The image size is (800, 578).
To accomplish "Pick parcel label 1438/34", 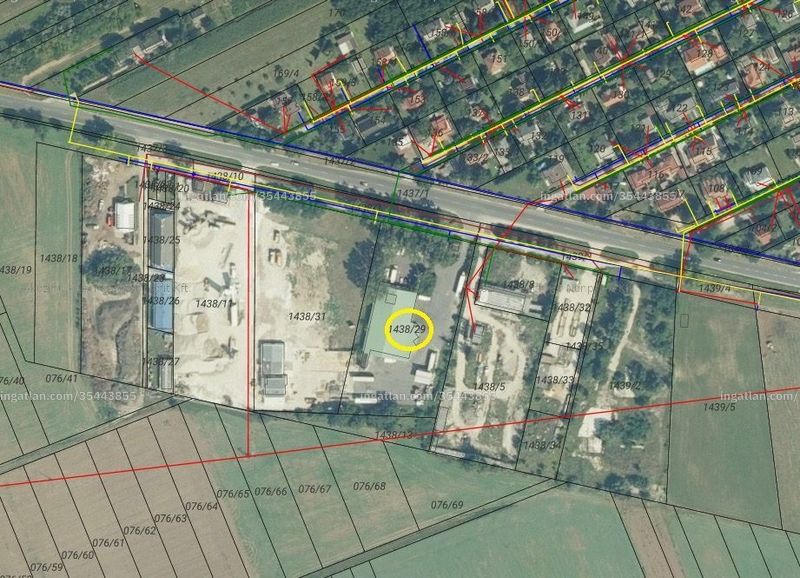I will [x=542, y=445].
